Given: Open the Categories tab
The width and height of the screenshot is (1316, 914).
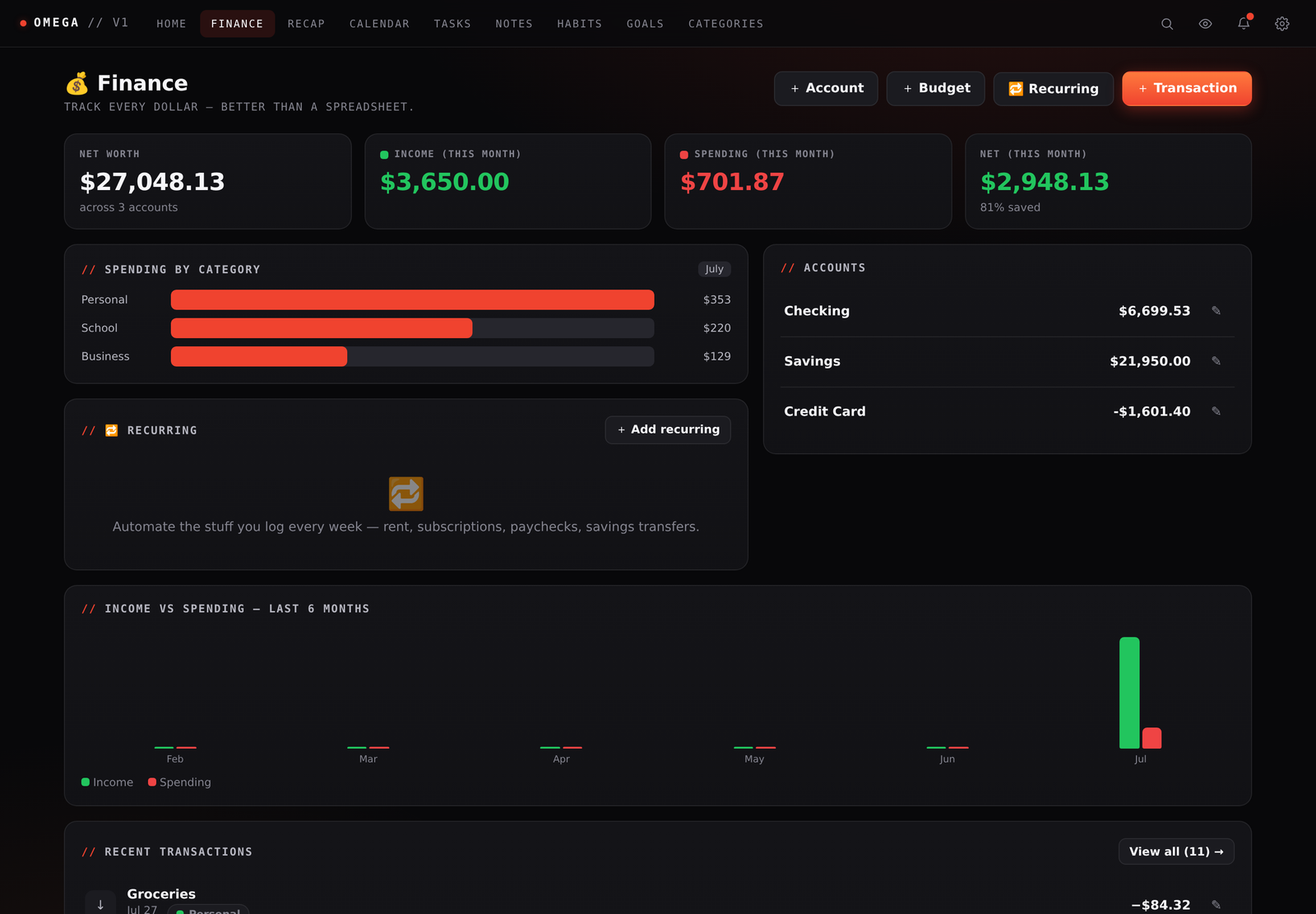Looking at the screenshot, I should 725,24.
